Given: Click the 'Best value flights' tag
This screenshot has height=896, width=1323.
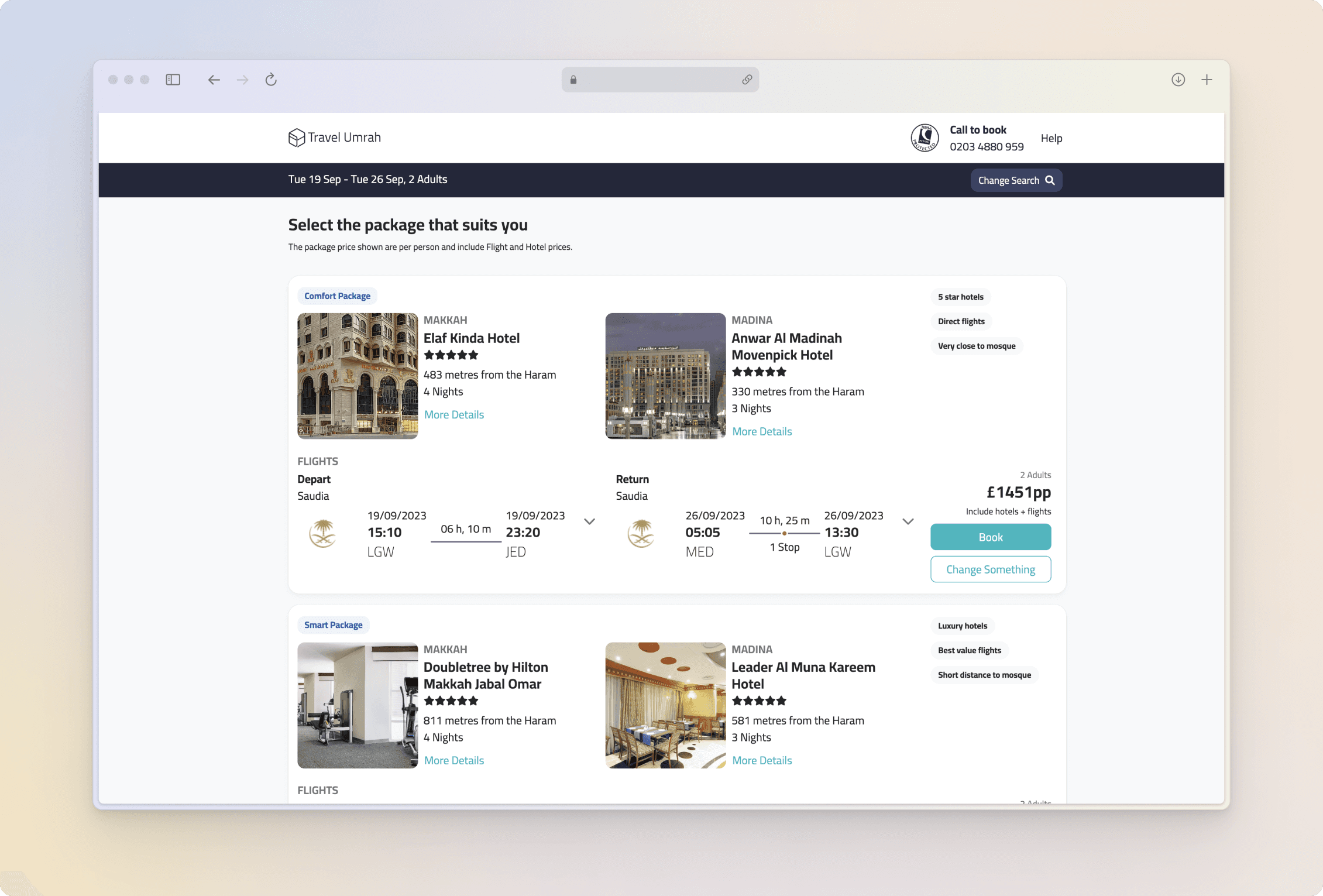Looking at the screenshot, I should coord(970,650).
